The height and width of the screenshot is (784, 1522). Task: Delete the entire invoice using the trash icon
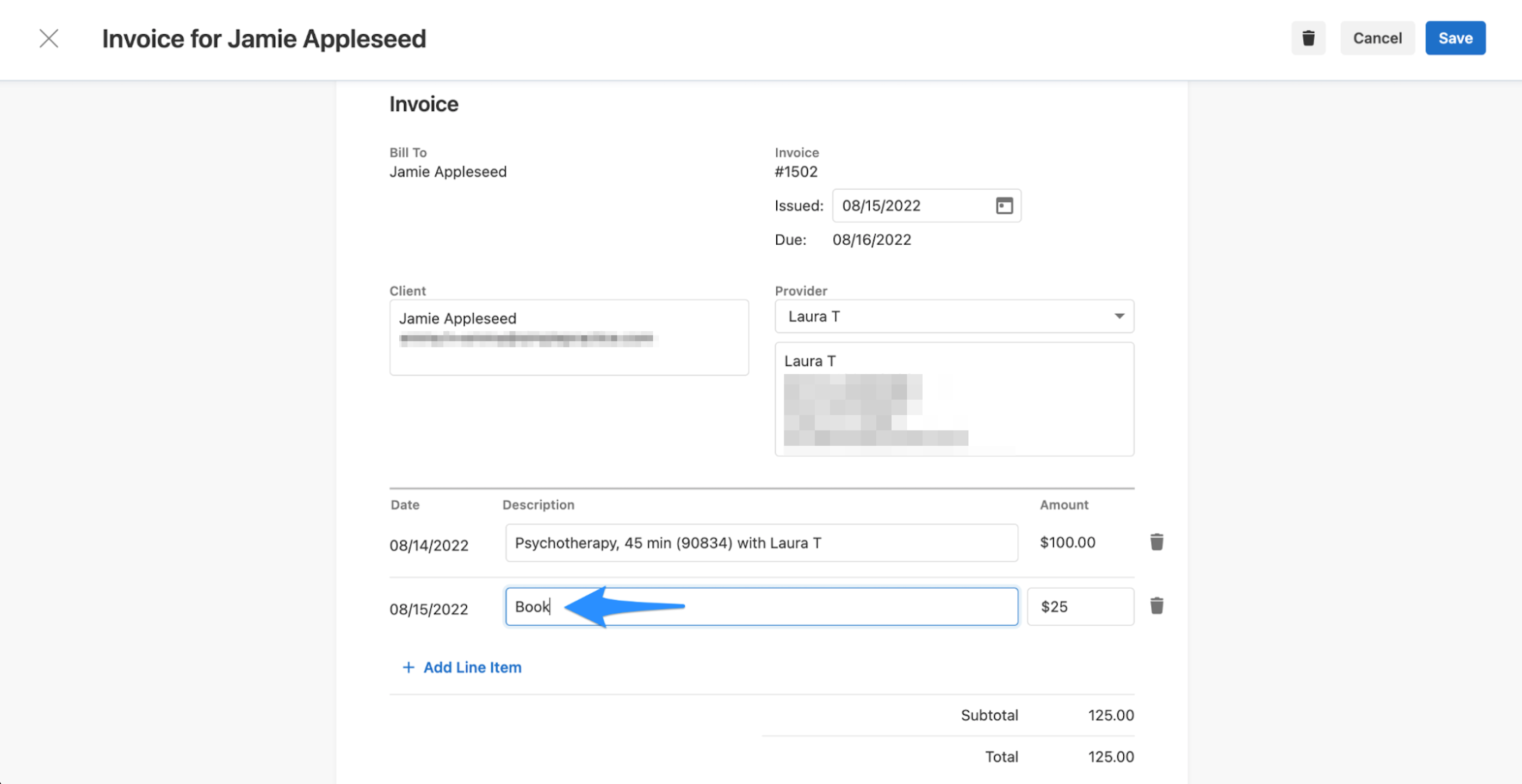tap(1308, 38)
